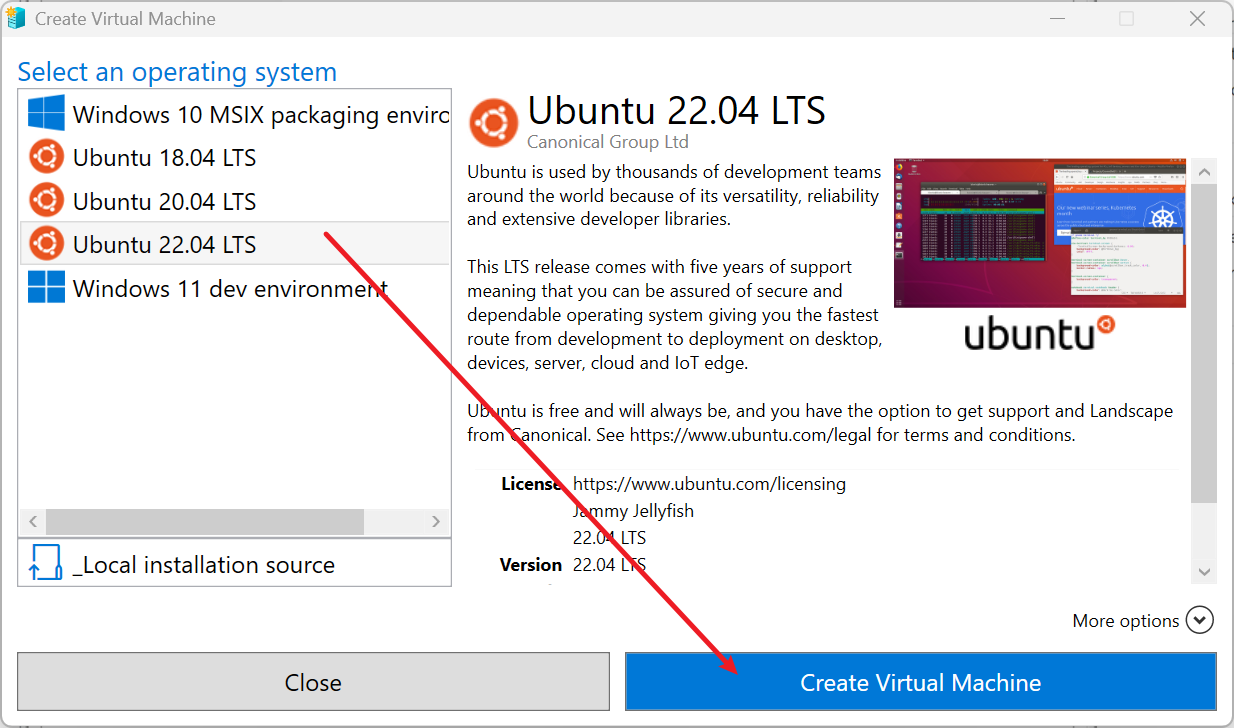Viewport: 1234px width, 728px height.
Task: Click the vertical scrollbar down arrow
Action: (1204, 571)
